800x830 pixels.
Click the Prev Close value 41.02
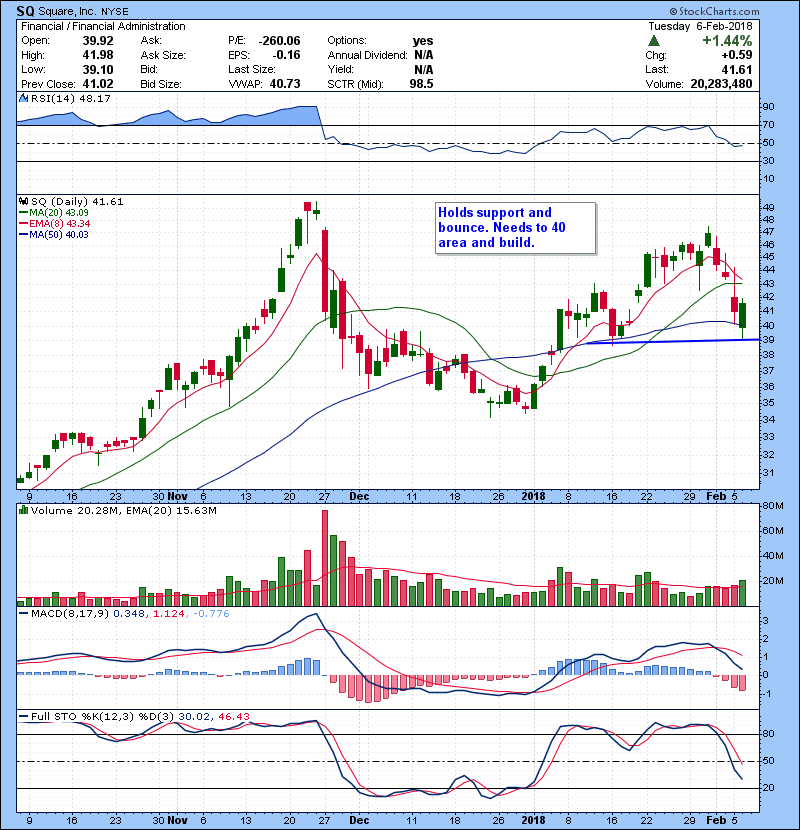pyautogui.click(x=98, y=84)
